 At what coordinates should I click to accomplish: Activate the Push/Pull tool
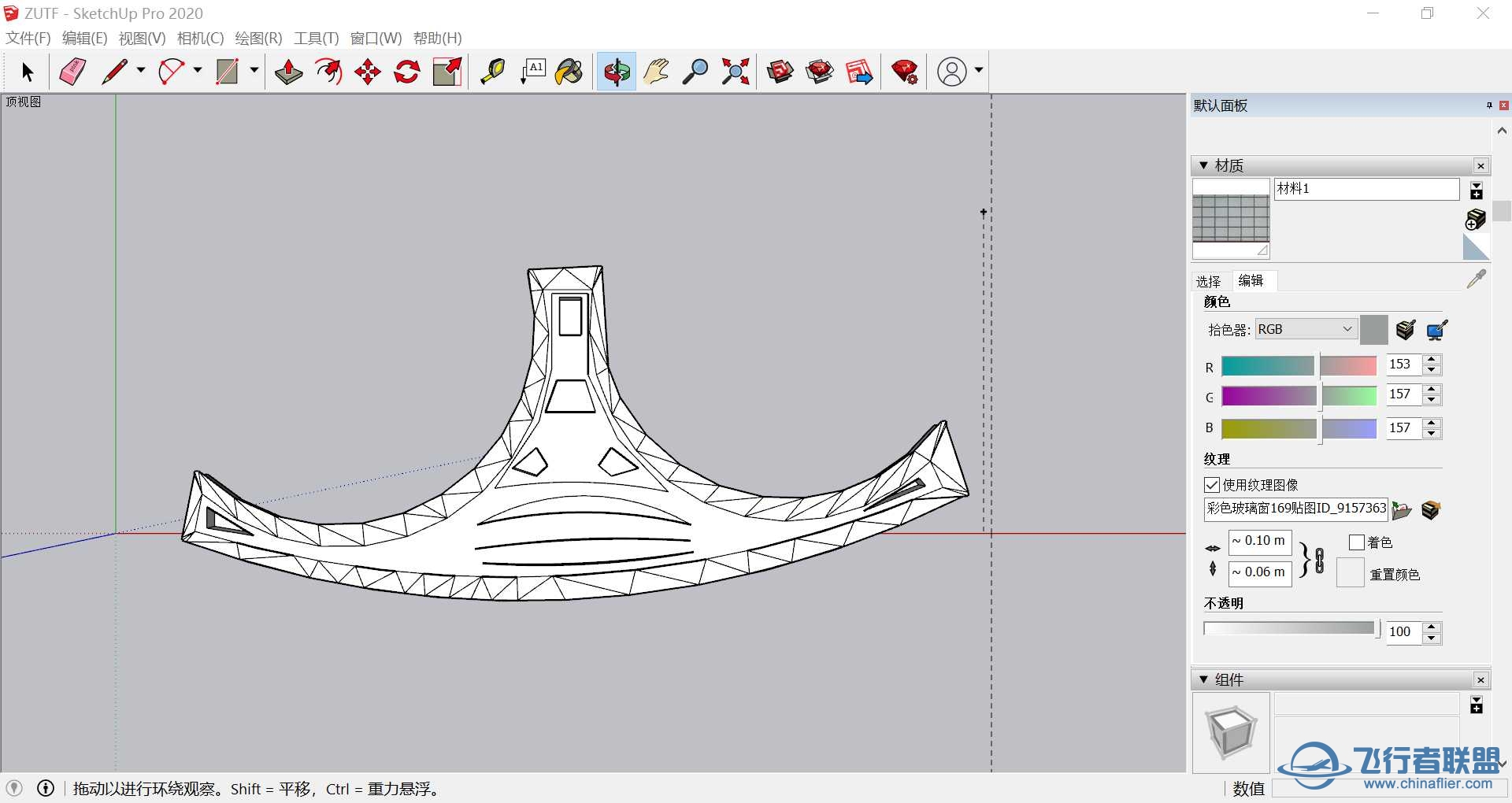pyautogui.click(x=288, y=72)
